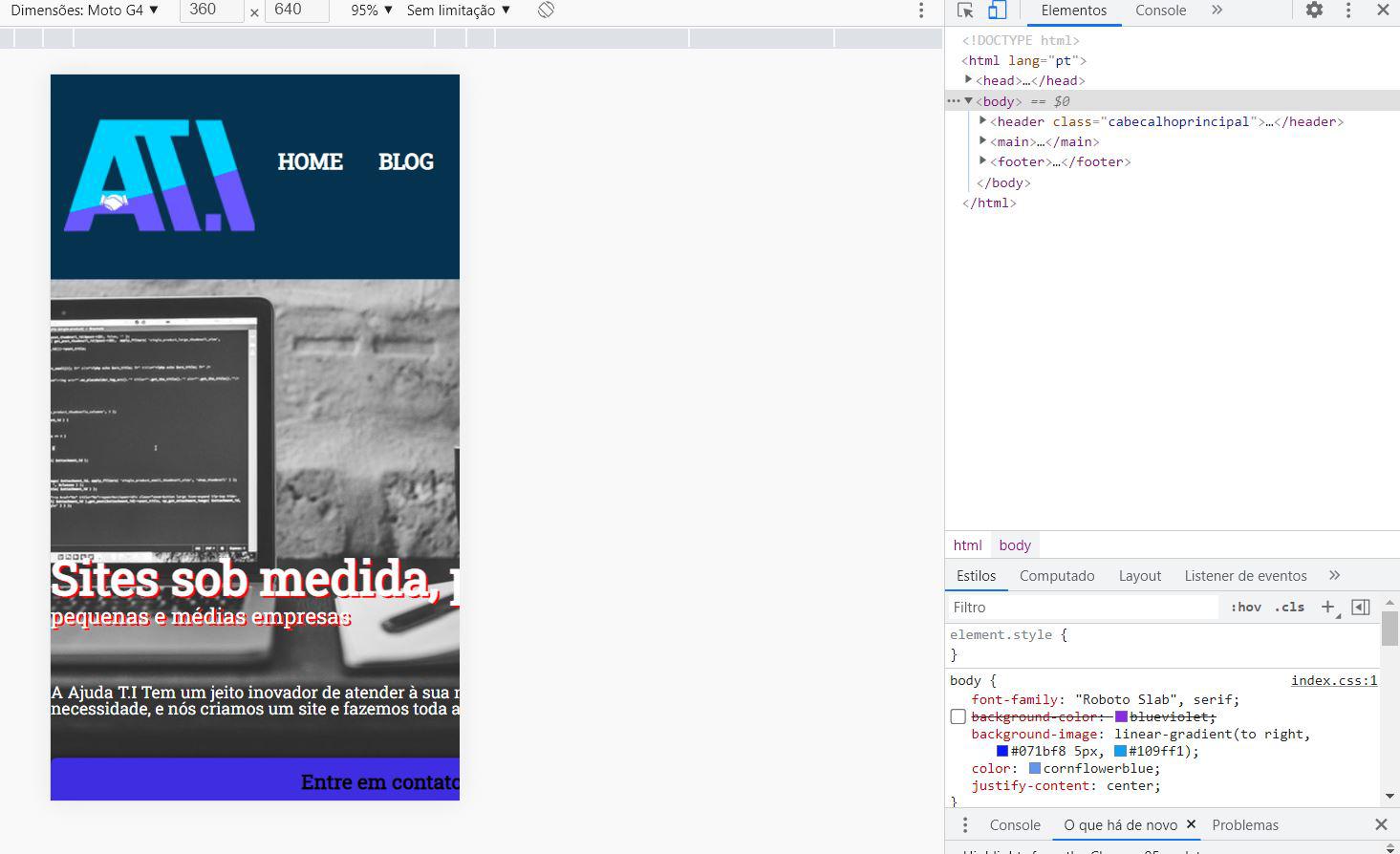Open drawer three-dot menu

click(965, 824)
